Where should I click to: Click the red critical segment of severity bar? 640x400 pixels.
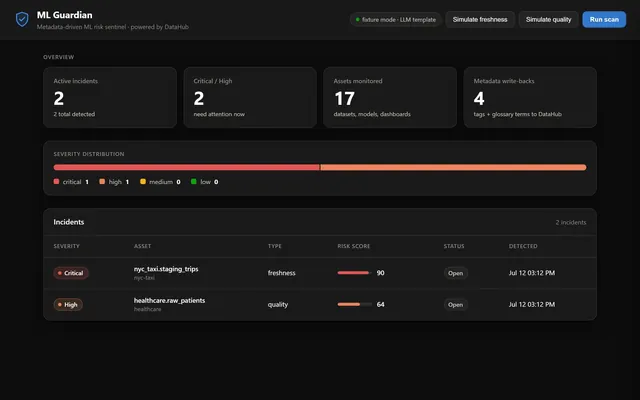point(187,167)
